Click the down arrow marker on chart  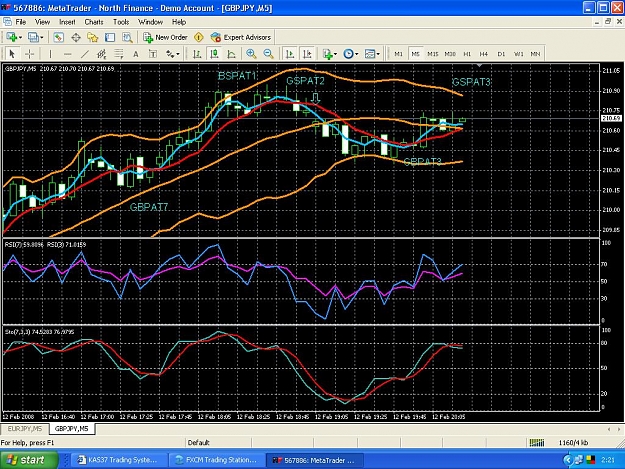(x=315, y=98)
